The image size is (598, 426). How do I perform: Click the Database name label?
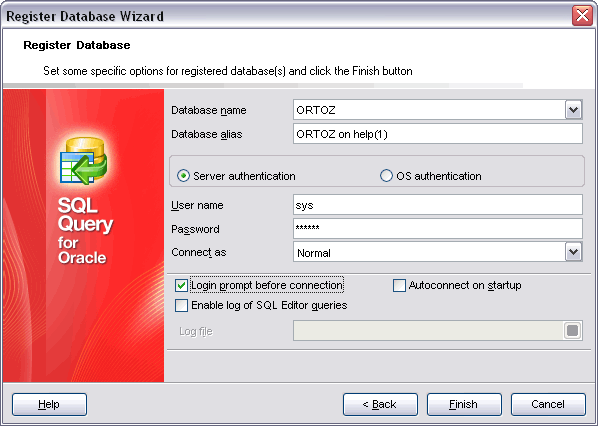[209, 110]
